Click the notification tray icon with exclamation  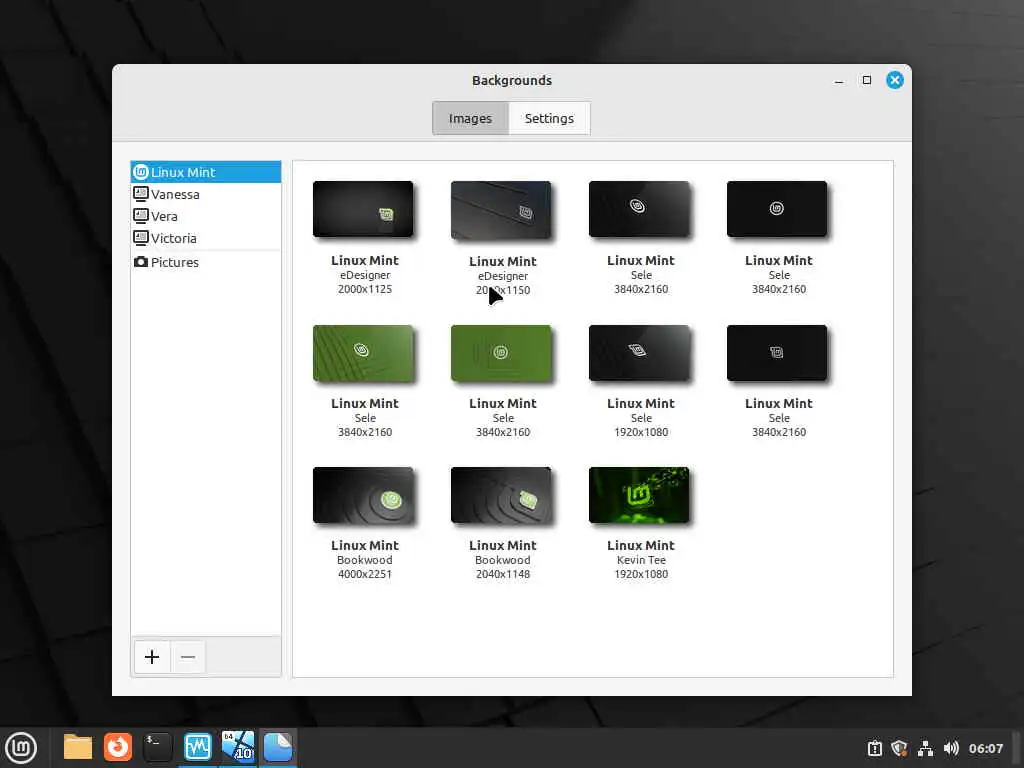coord(874,748)
